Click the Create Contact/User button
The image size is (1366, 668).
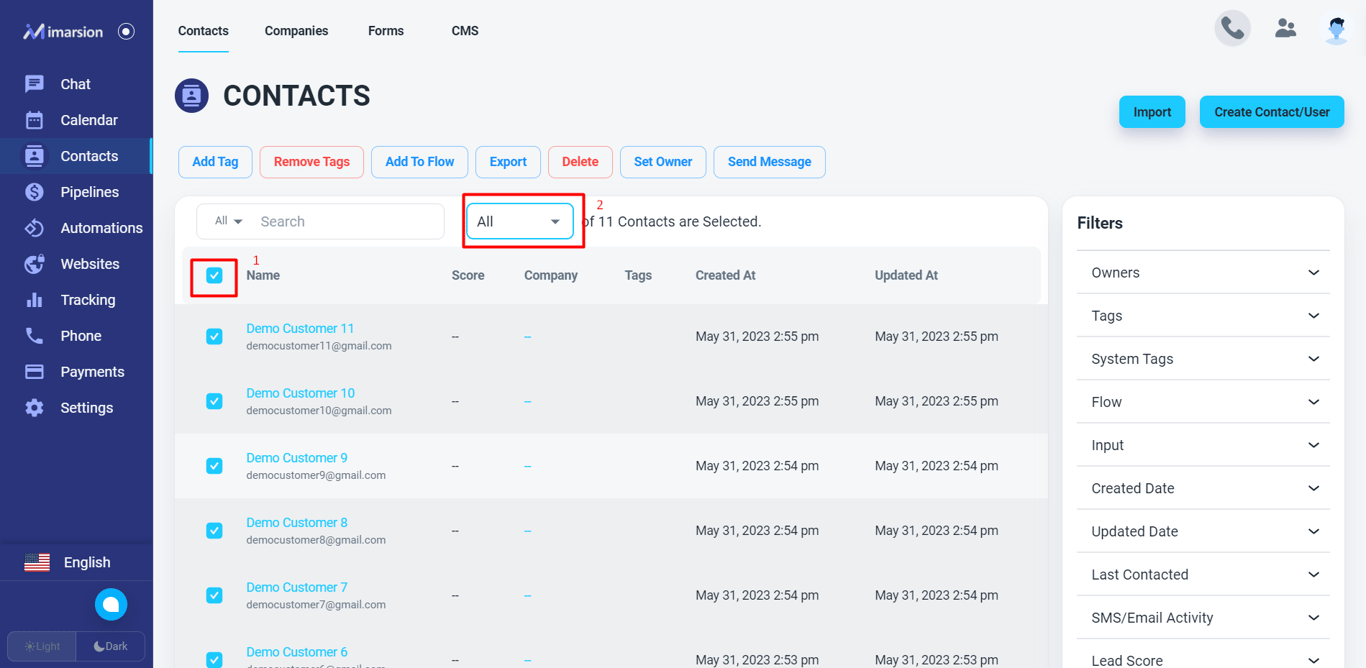[x=1272, y=112]
